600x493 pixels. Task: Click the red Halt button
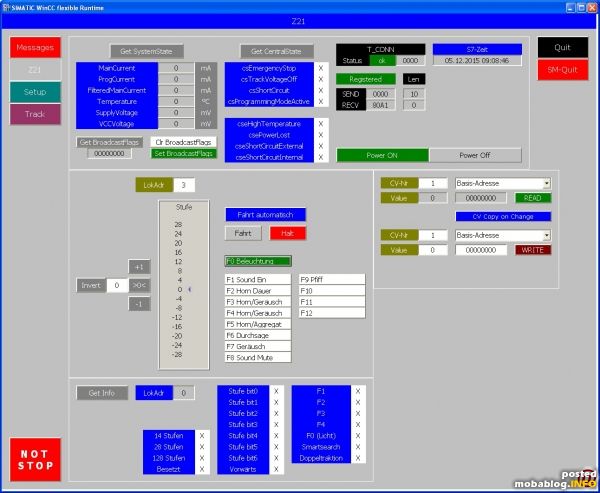point(288,233)
